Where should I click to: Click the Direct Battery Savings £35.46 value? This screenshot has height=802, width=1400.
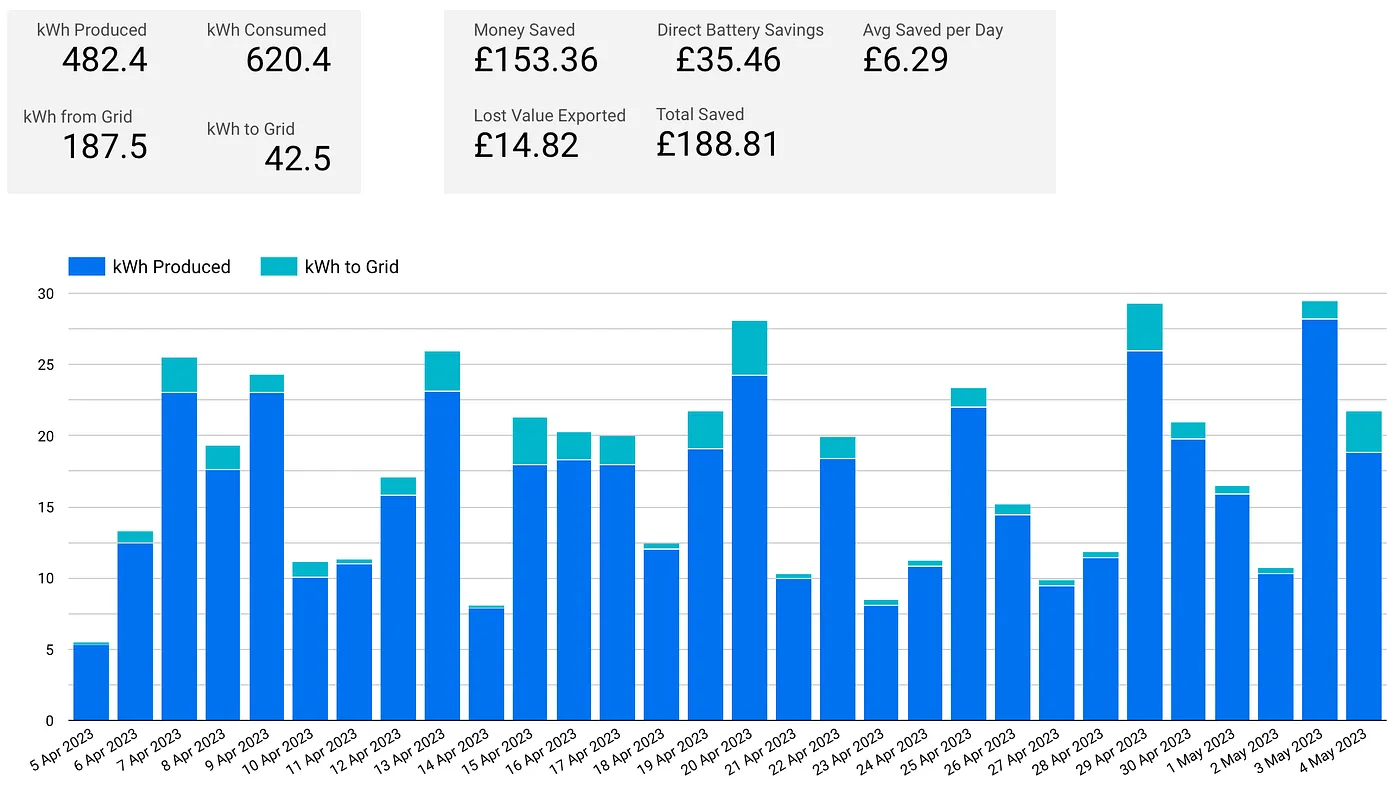click(x=728, y=60)
